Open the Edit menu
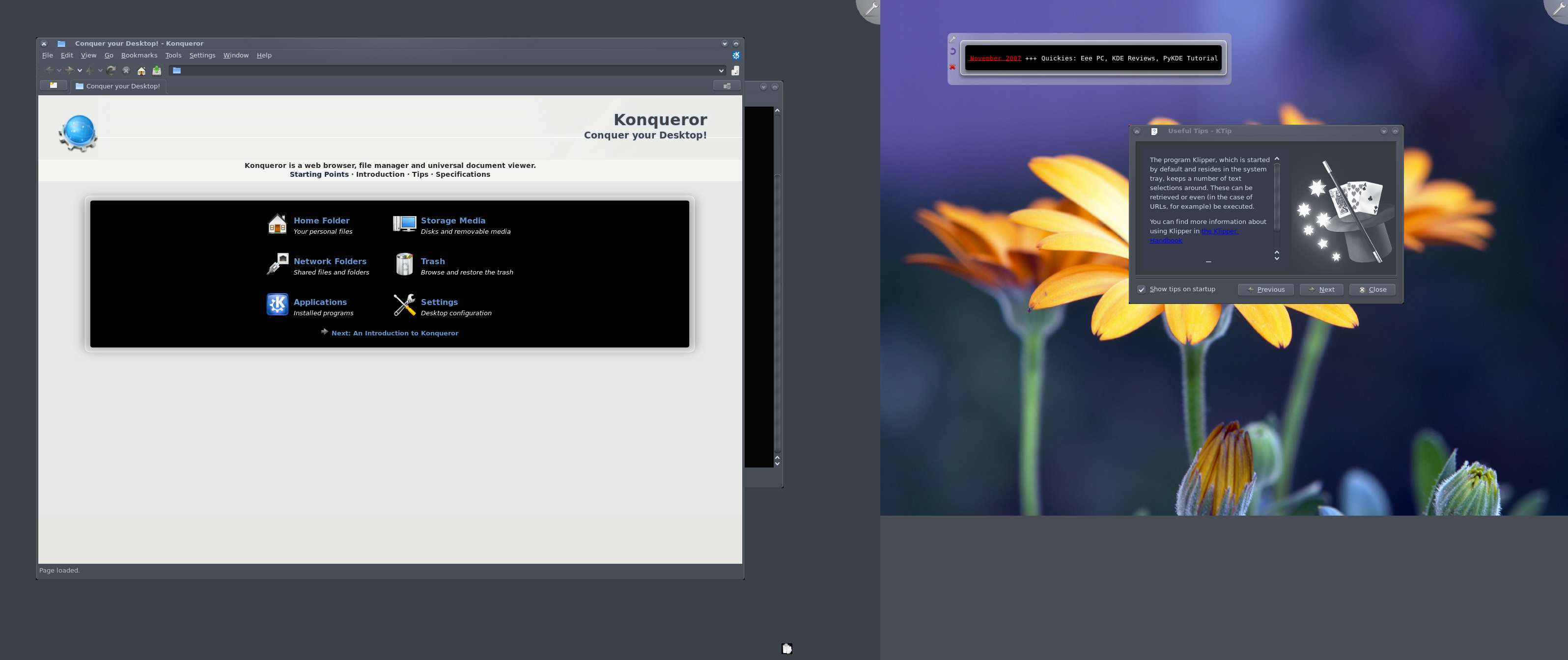Viewport: 1568px width, 660px height. (67, 55)
